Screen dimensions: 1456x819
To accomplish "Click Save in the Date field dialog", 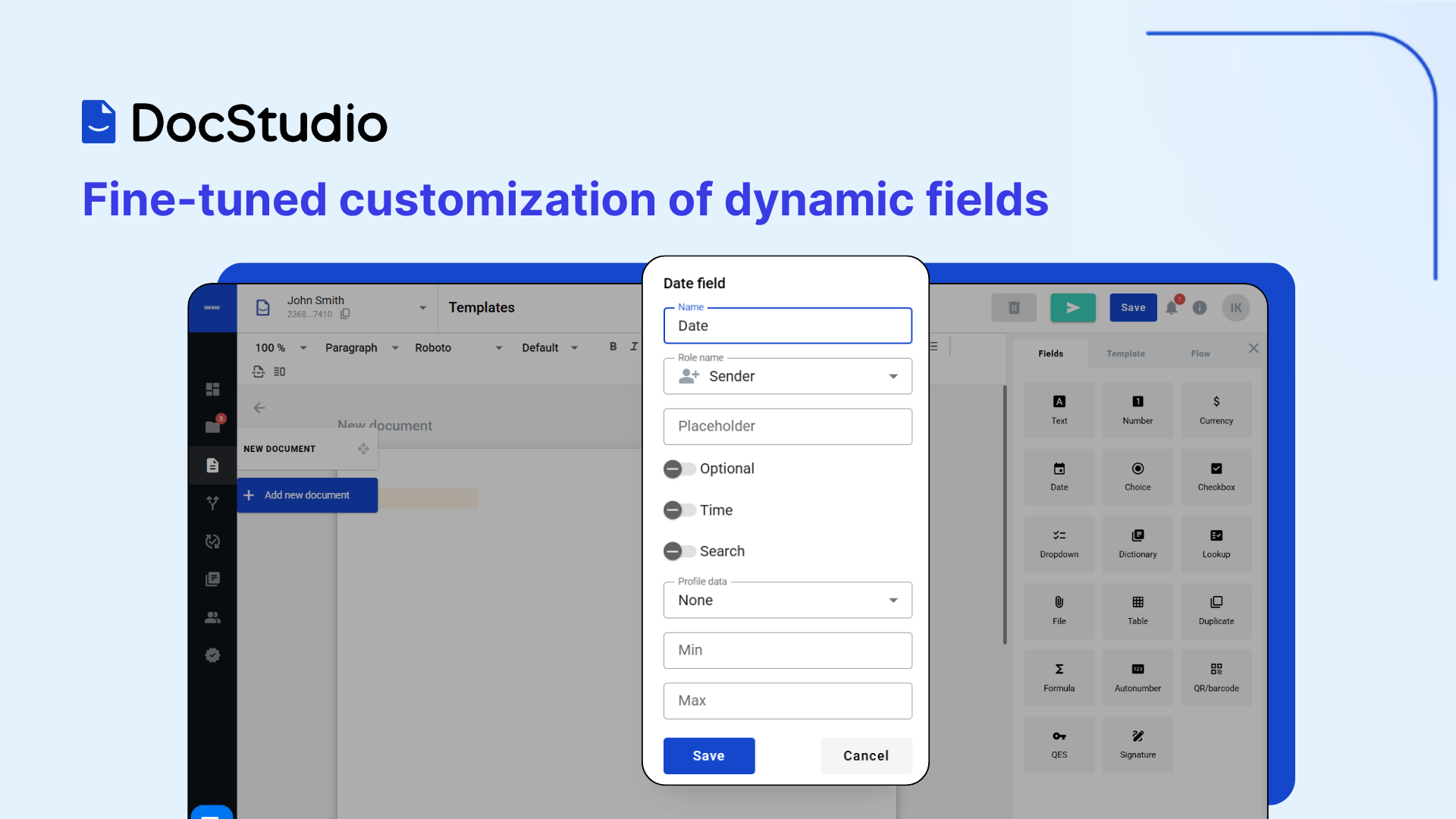I will tap(708, 756).
